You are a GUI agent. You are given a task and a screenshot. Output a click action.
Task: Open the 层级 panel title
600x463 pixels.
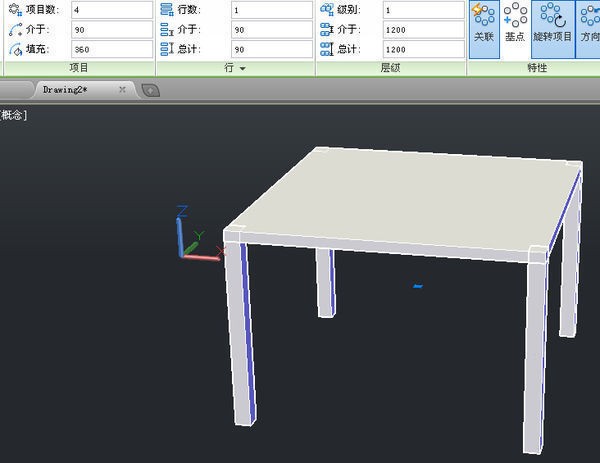390,68
